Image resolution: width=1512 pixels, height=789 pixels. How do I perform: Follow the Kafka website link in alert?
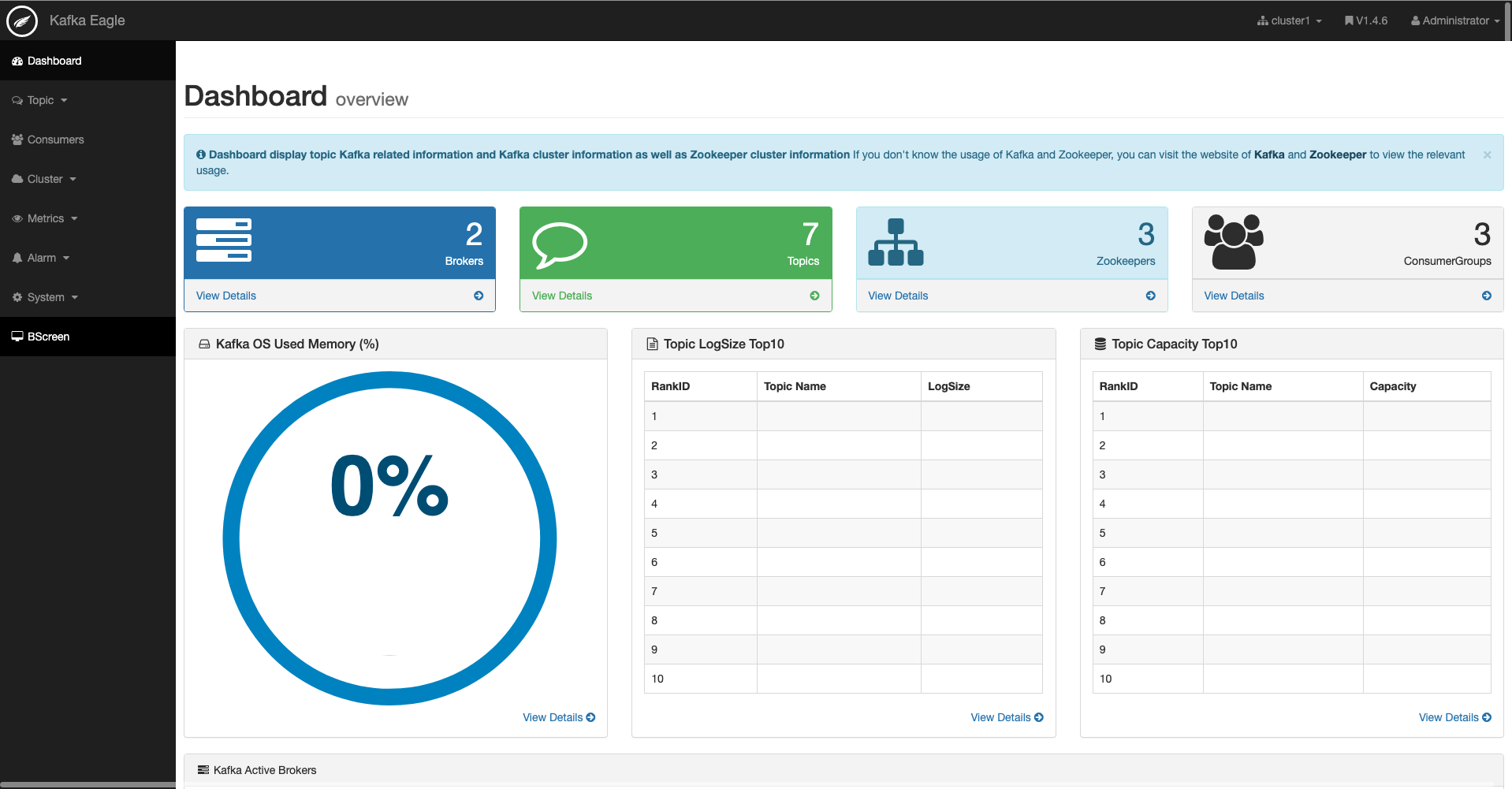tap(1269, 154)
